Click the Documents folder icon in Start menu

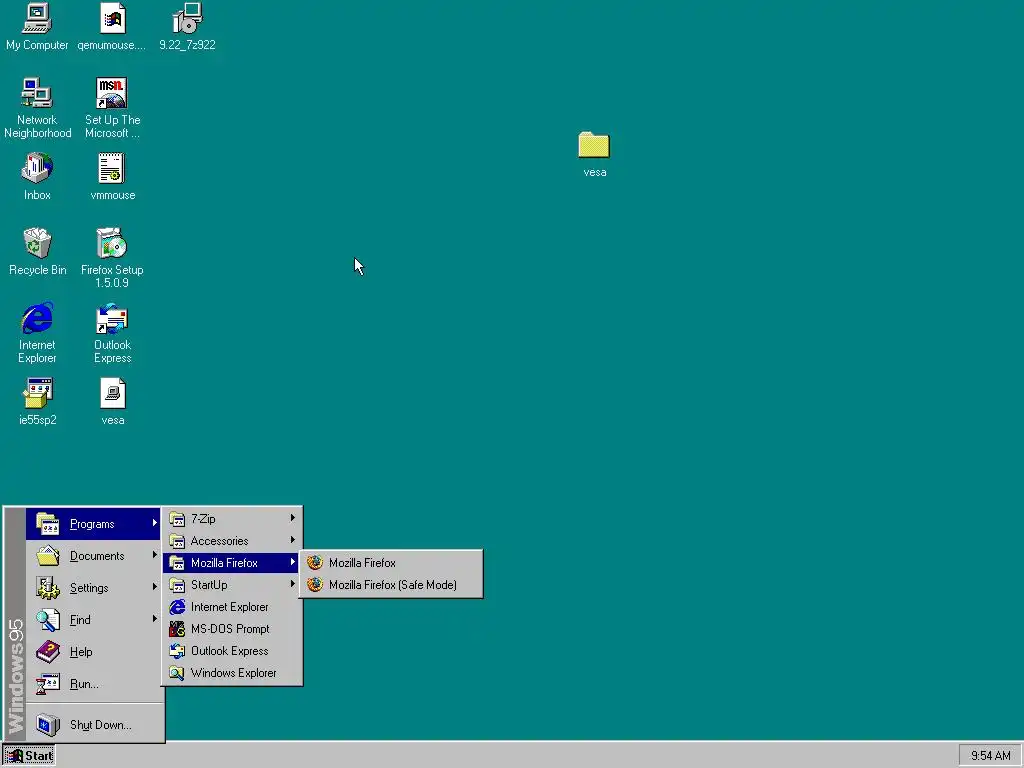[48, 556]
